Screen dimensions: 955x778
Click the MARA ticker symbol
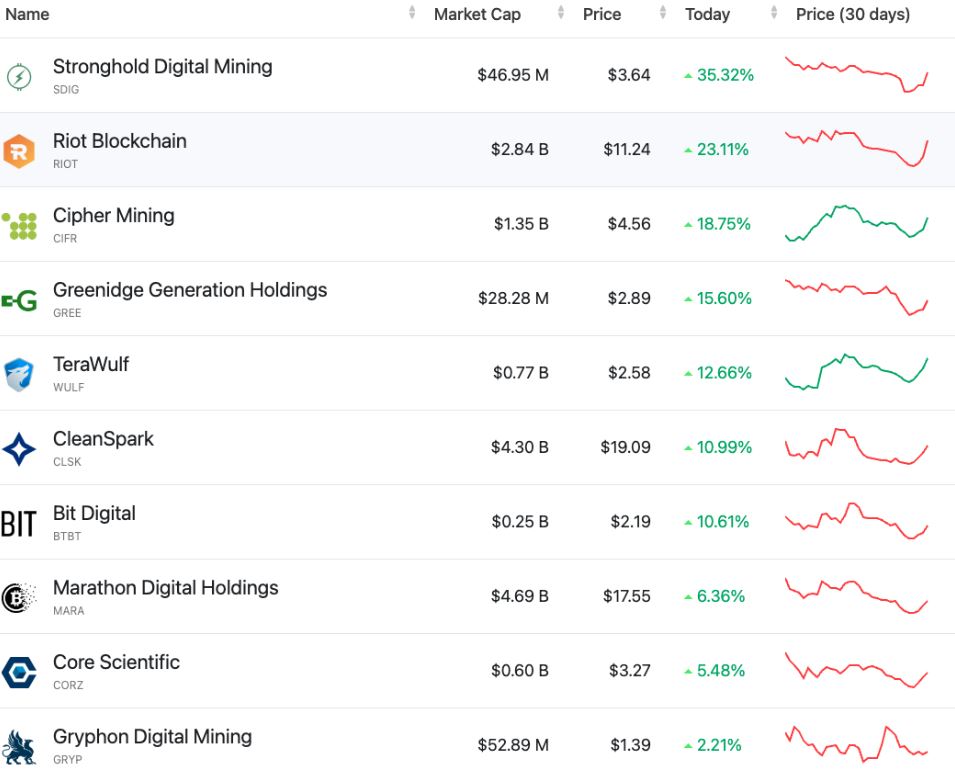point(68,610)
